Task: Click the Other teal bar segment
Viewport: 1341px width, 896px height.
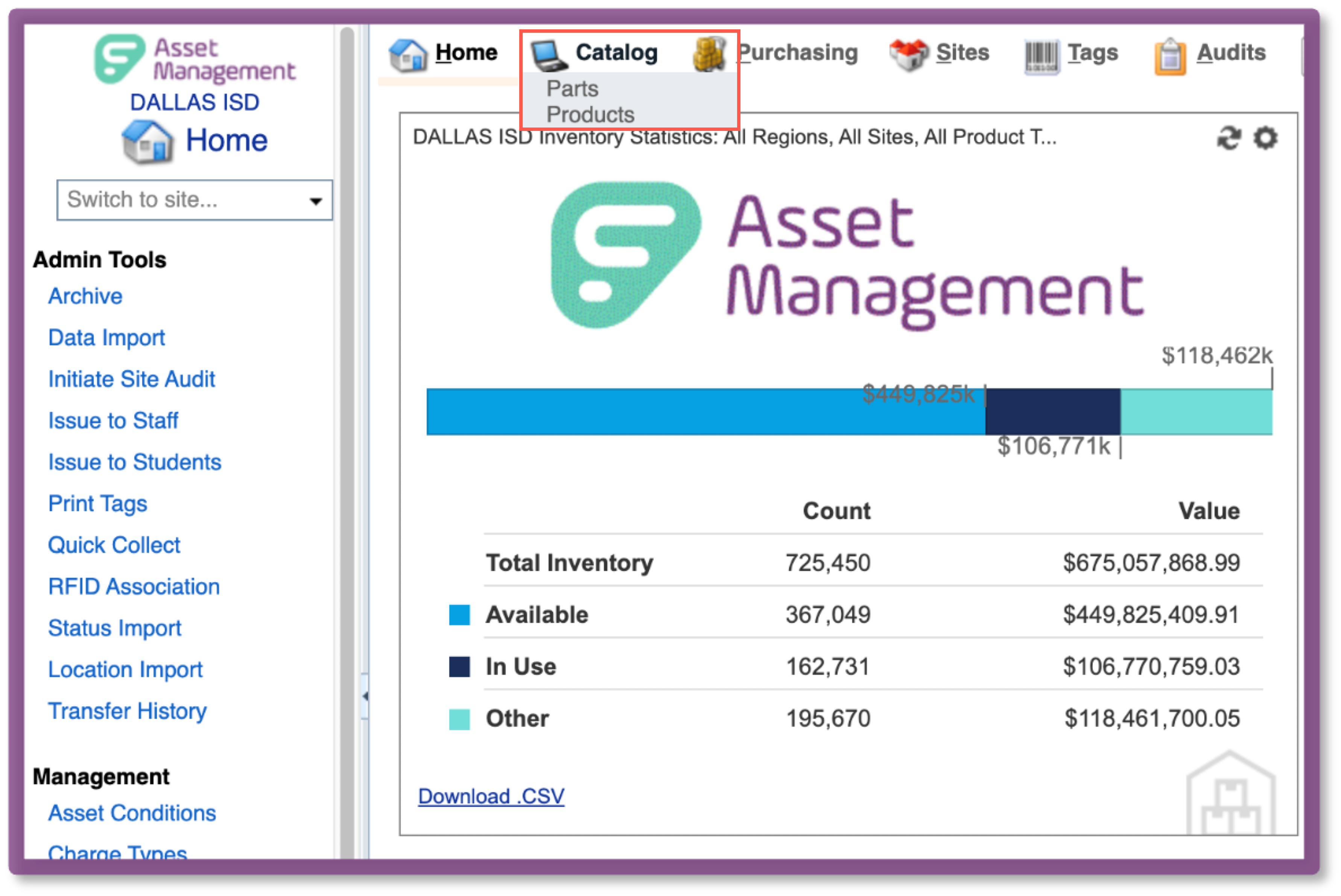Action: pos(1197,412)
